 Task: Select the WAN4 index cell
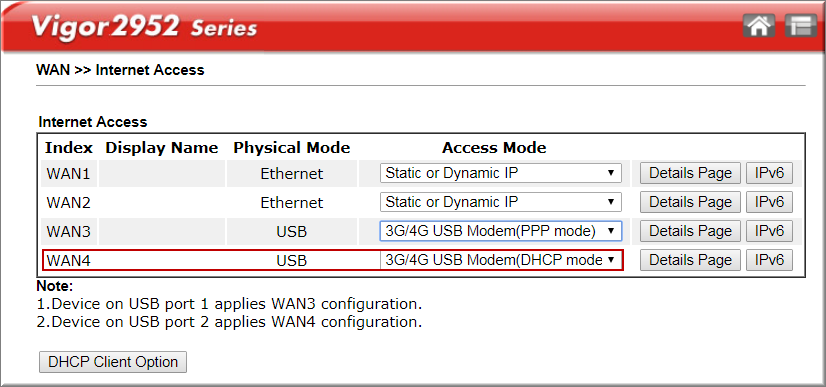tap(68, 260)
